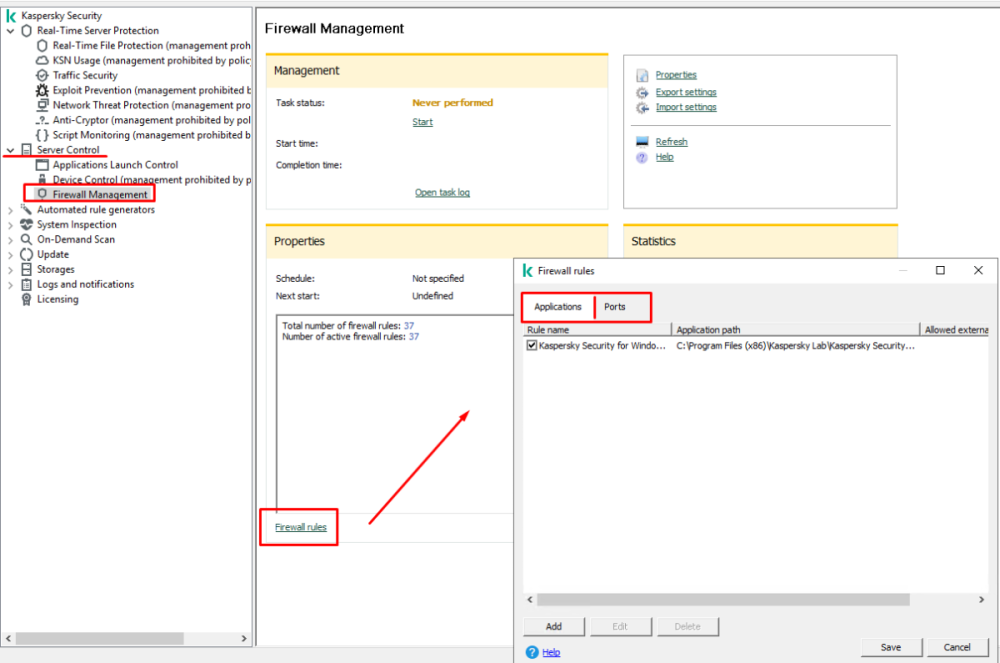Click the Traffic Security icon

pyautogui.click(x=42, y=75)
